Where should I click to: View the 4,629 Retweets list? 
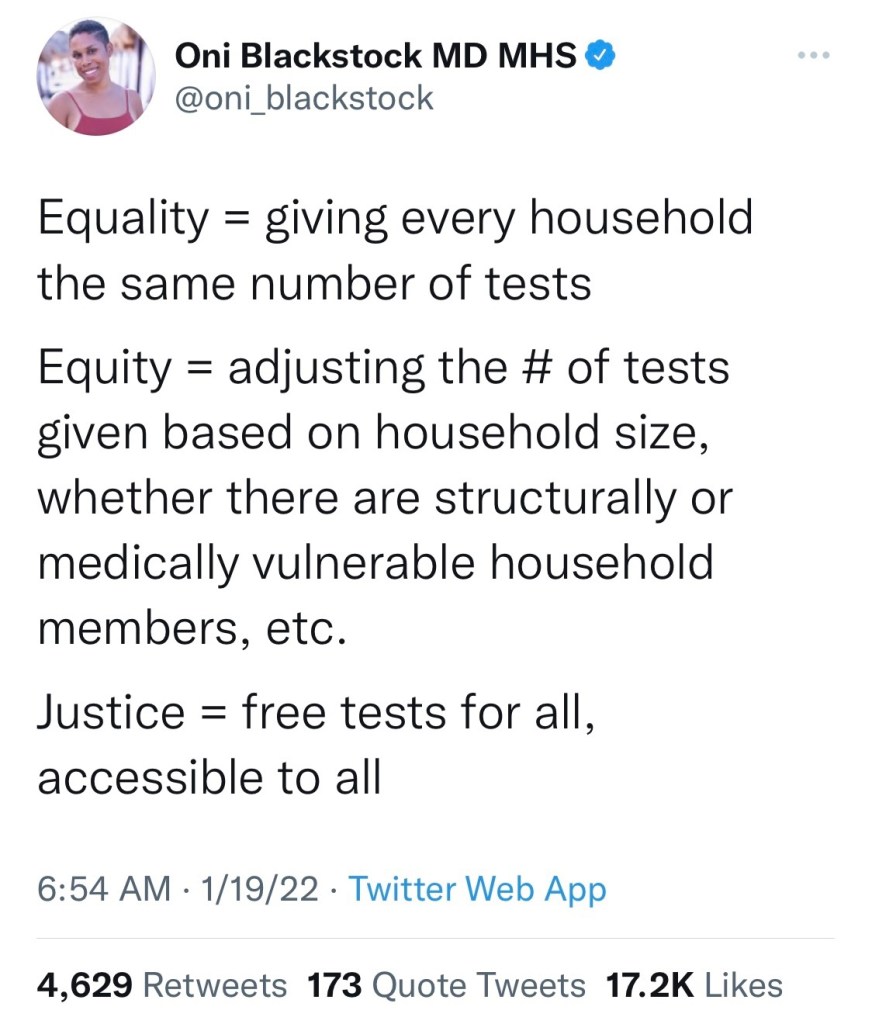point(162,985)
